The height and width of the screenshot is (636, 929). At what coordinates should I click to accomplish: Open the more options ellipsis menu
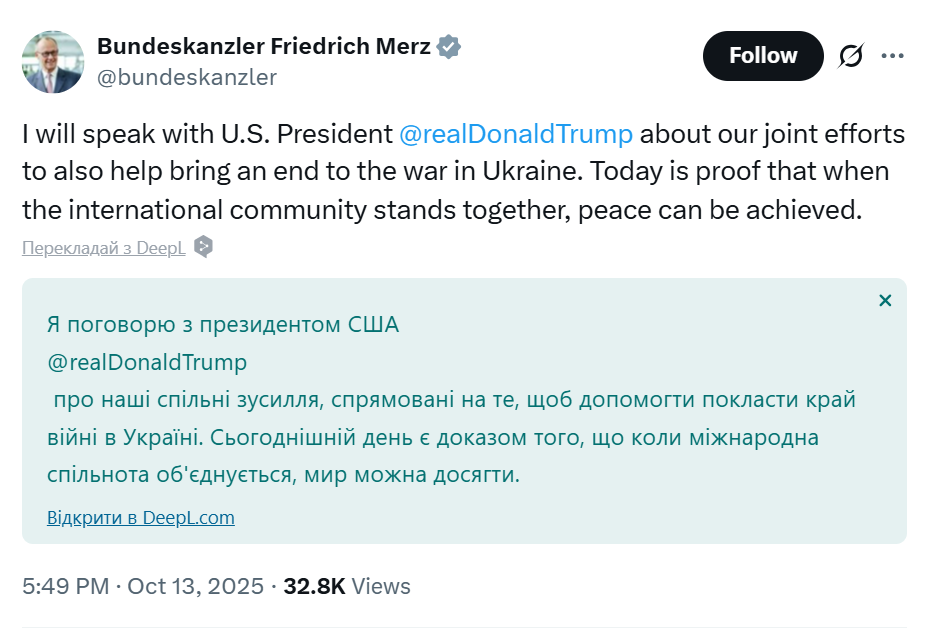pyautogui.click(x=892, y=56)
